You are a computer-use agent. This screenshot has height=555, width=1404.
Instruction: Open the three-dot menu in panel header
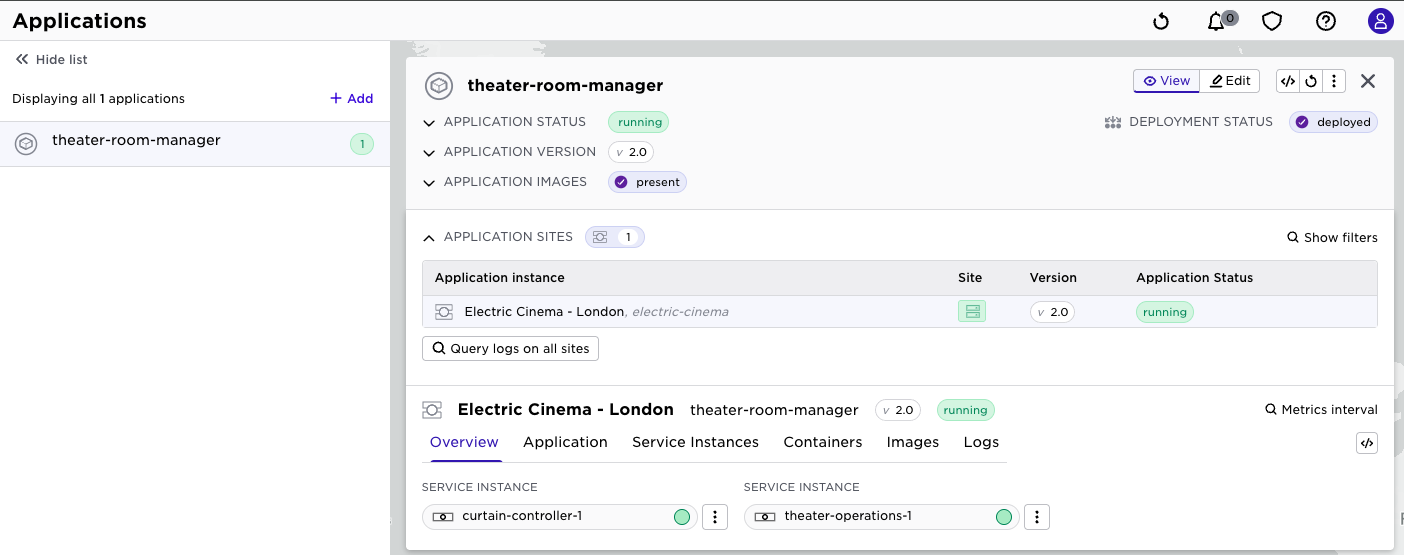pyautogui.click(x=1334, y=81)
